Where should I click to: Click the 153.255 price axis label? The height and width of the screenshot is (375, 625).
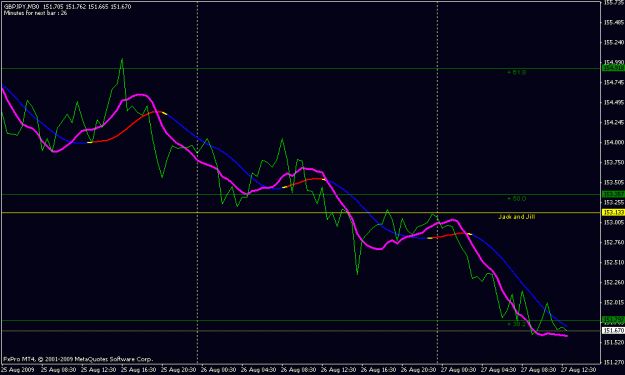tap(614, 202)
